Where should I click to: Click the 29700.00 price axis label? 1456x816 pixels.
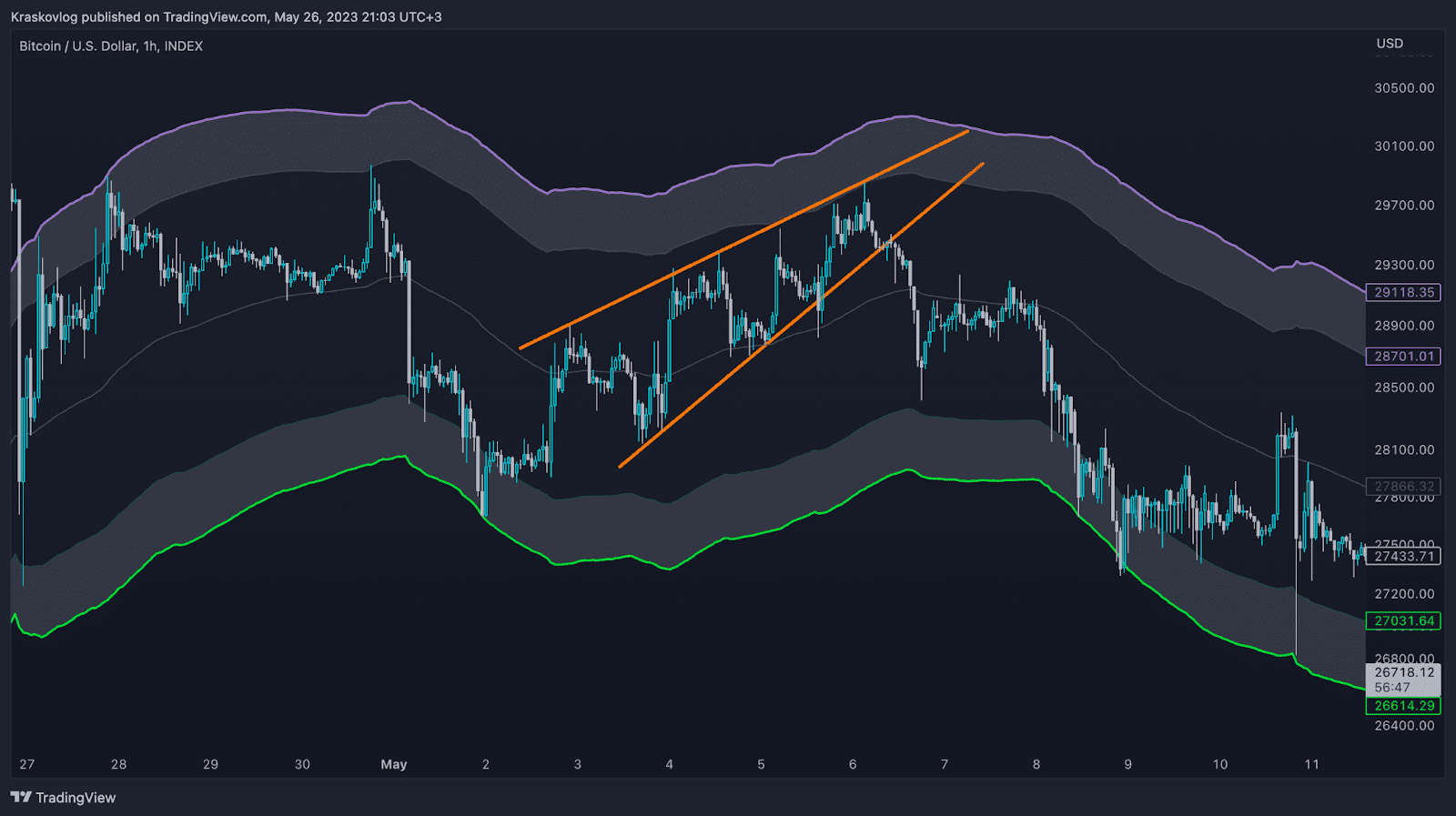tap(1404, 205)
